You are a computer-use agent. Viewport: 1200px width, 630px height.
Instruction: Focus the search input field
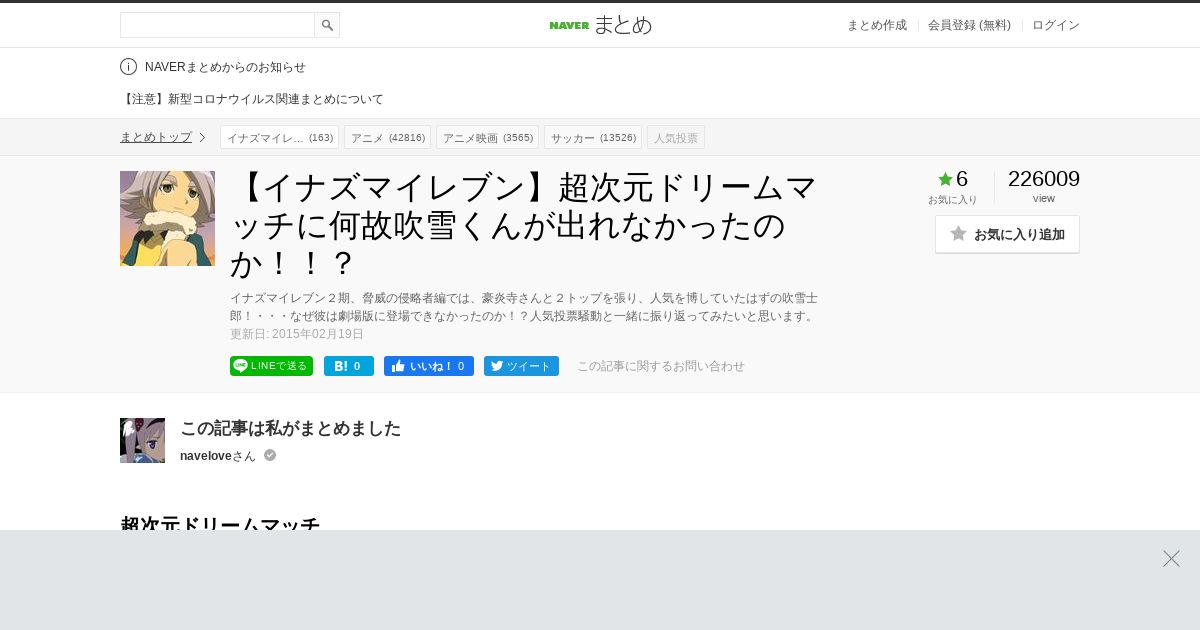tap(217, 25)
